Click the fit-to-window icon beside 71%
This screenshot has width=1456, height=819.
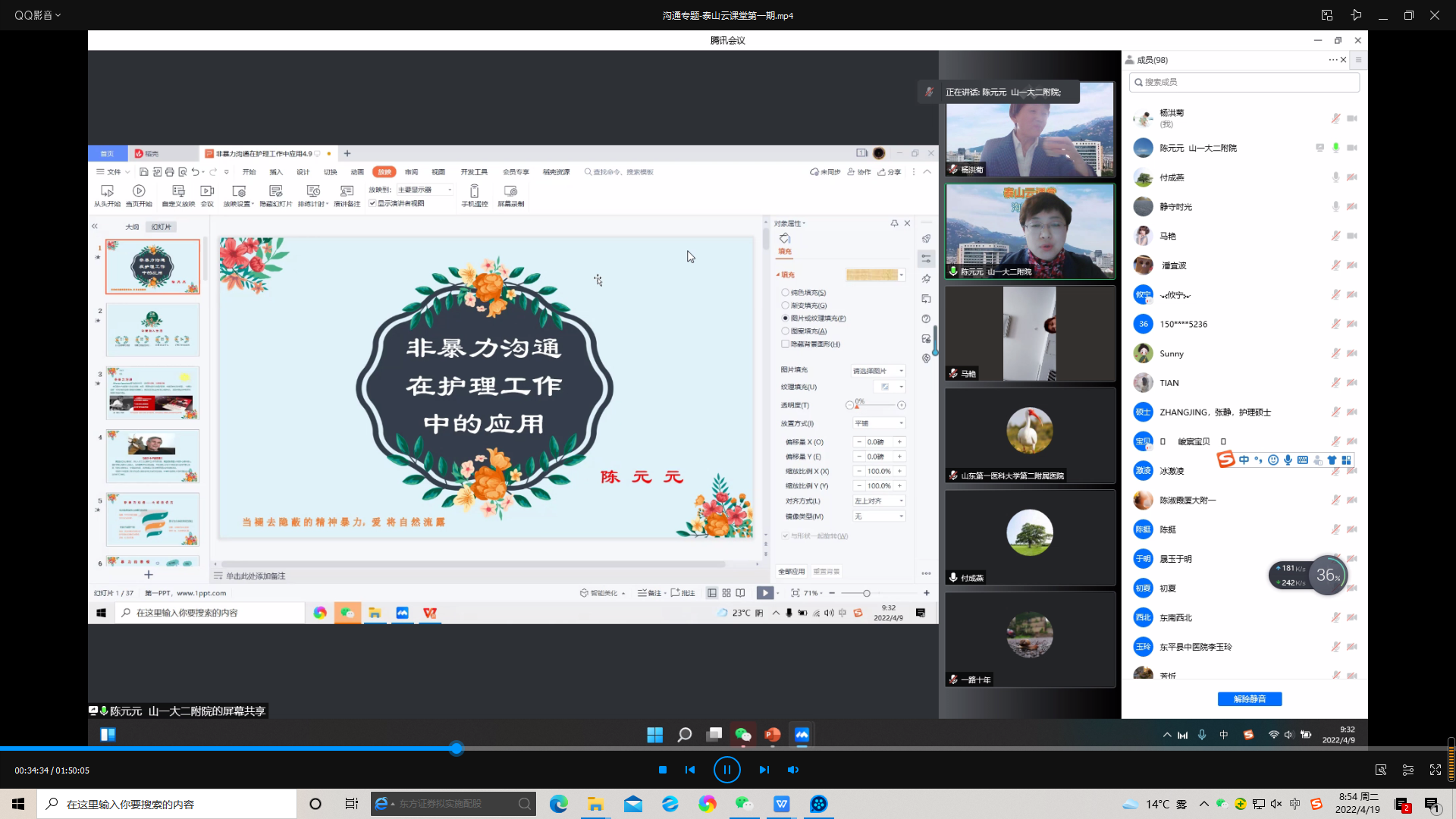(795, 593)
